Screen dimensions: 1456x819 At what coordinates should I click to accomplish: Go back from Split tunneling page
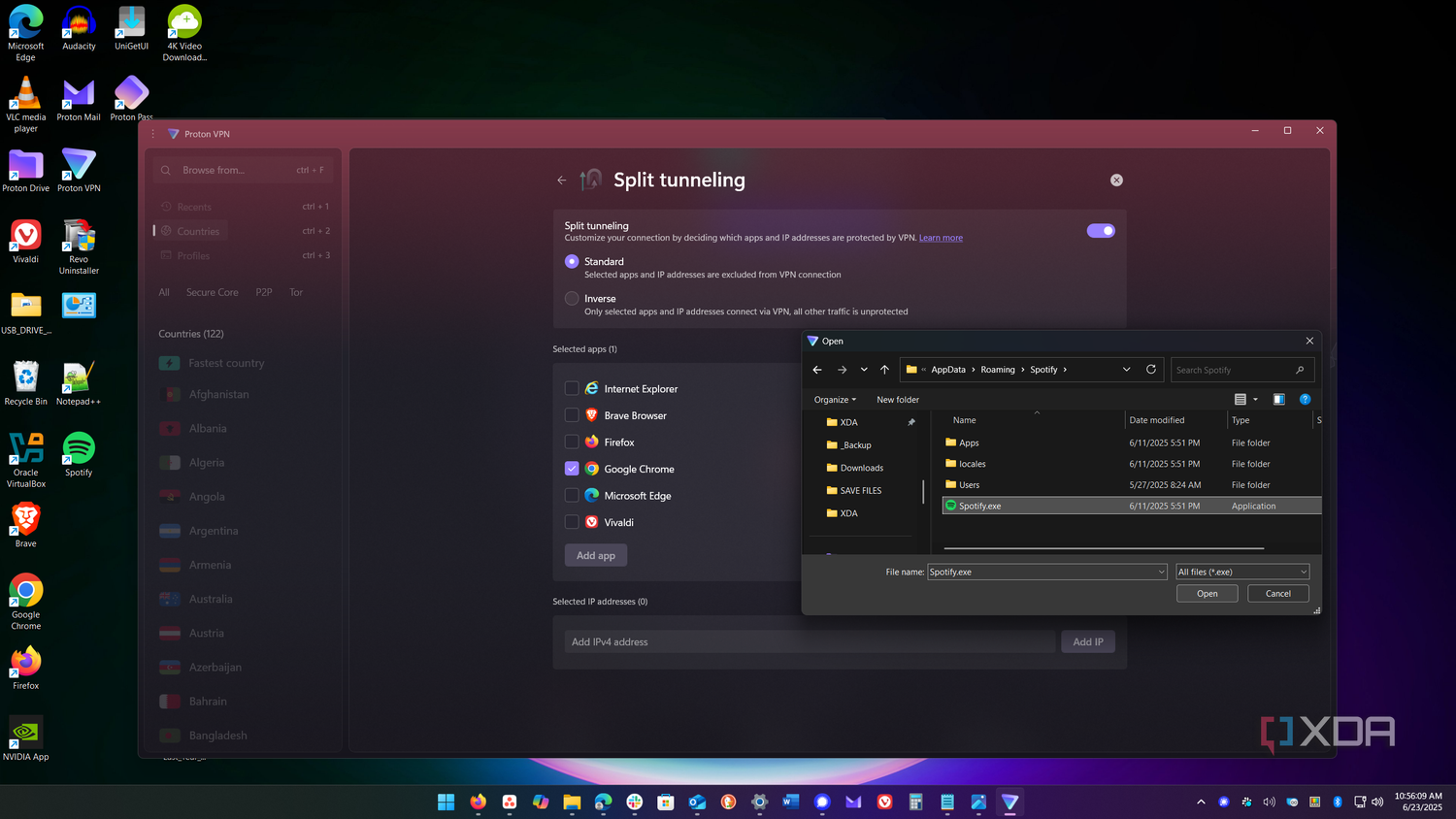tap(561, 180)
